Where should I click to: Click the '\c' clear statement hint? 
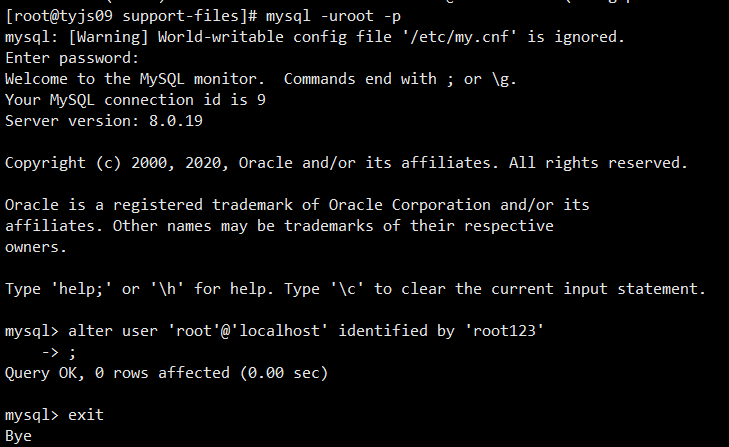click(347, 289)
